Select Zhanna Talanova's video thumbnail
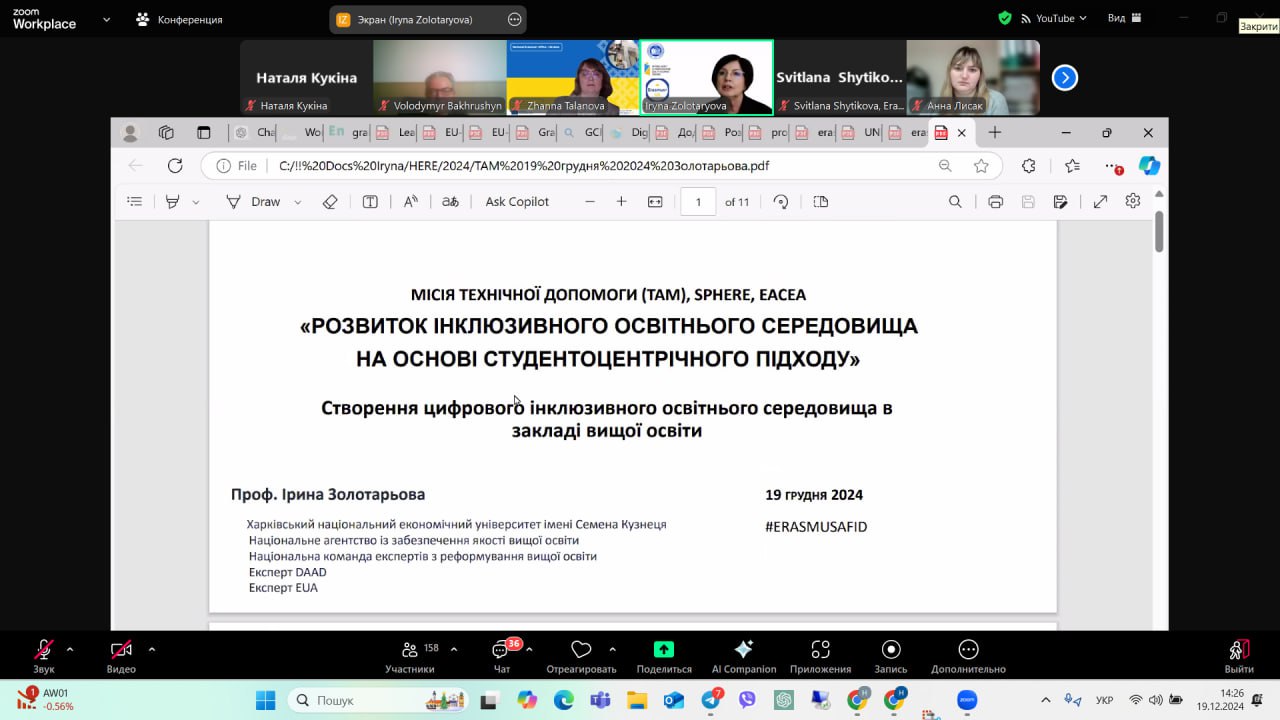This screenshot has width=1280, height=720. pyautogui.click(x=573, y=77)
